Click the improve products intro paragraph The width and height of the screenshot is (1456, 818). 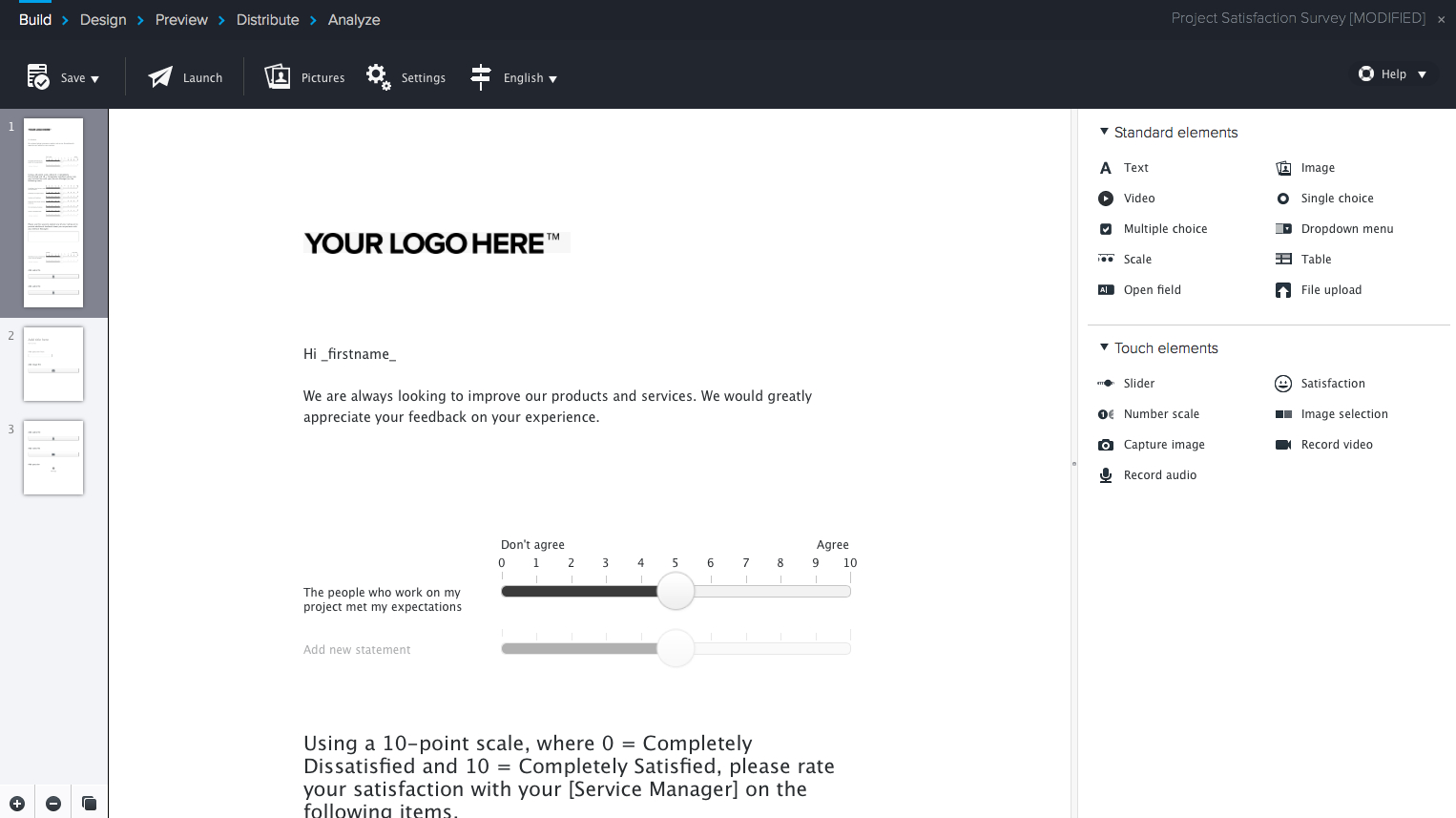click(x=557, y=407)
